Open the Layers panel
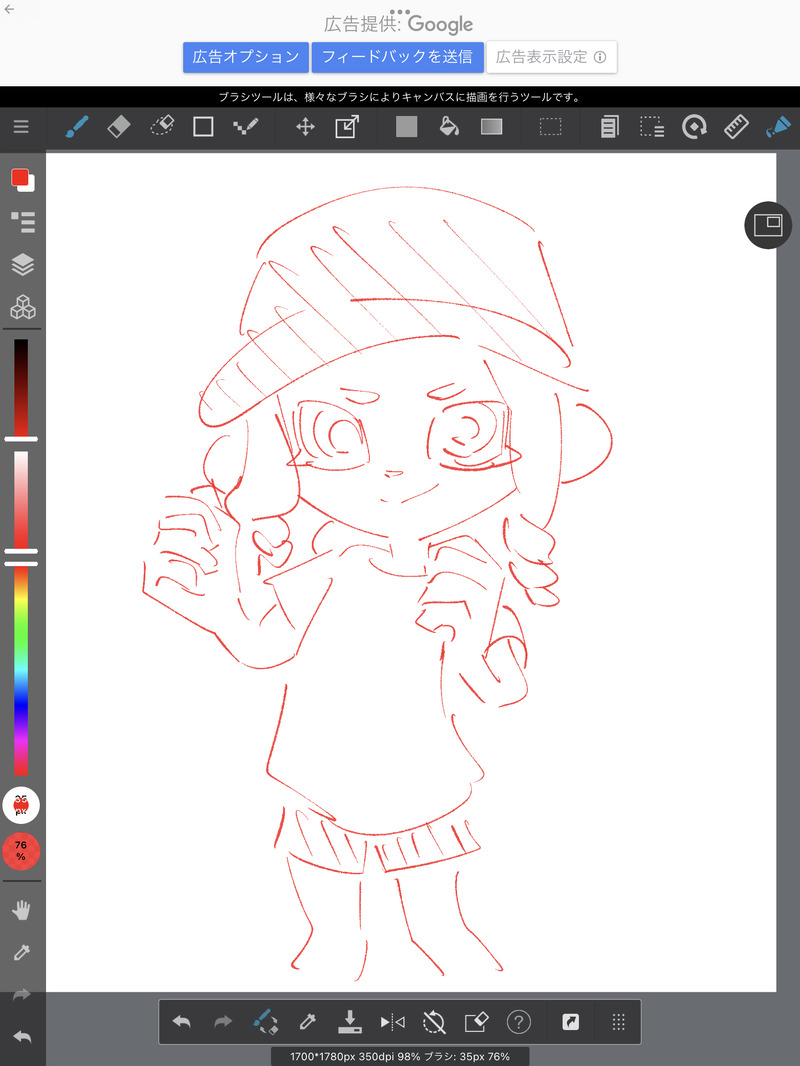This screenshot has height=1066, width=800. (x=22, y=264)
